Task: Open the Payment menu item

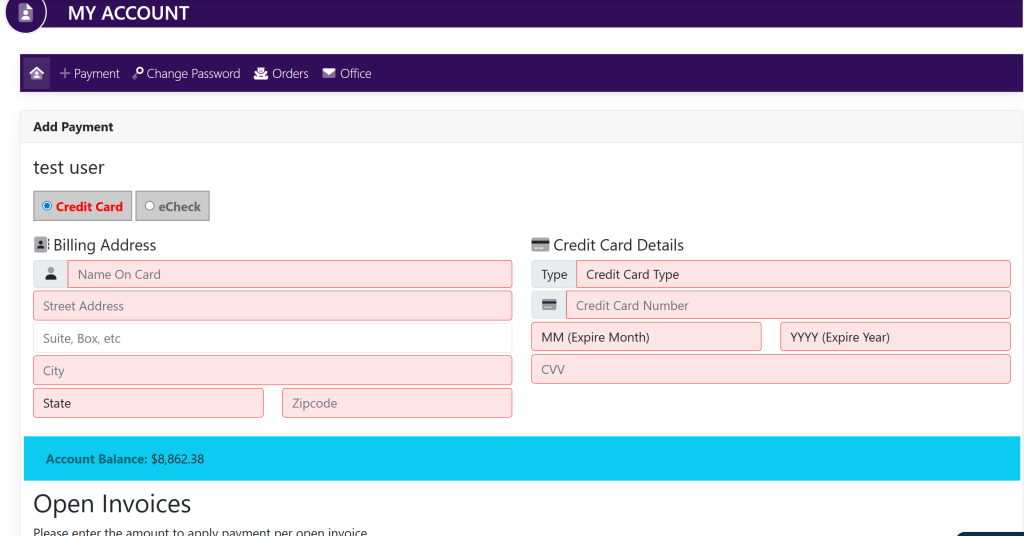Action: pyautogui.click(x=89, y=73)
